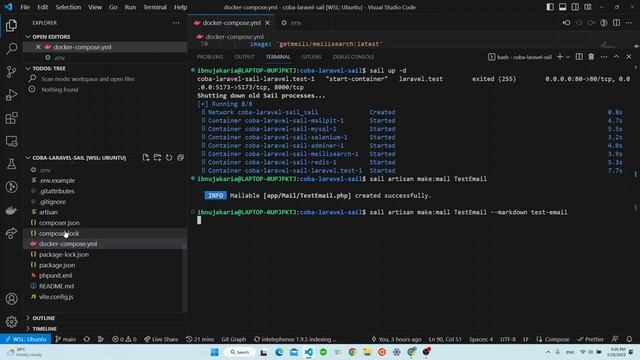Collapse the Todos: Tree section

tap(49, 69)
